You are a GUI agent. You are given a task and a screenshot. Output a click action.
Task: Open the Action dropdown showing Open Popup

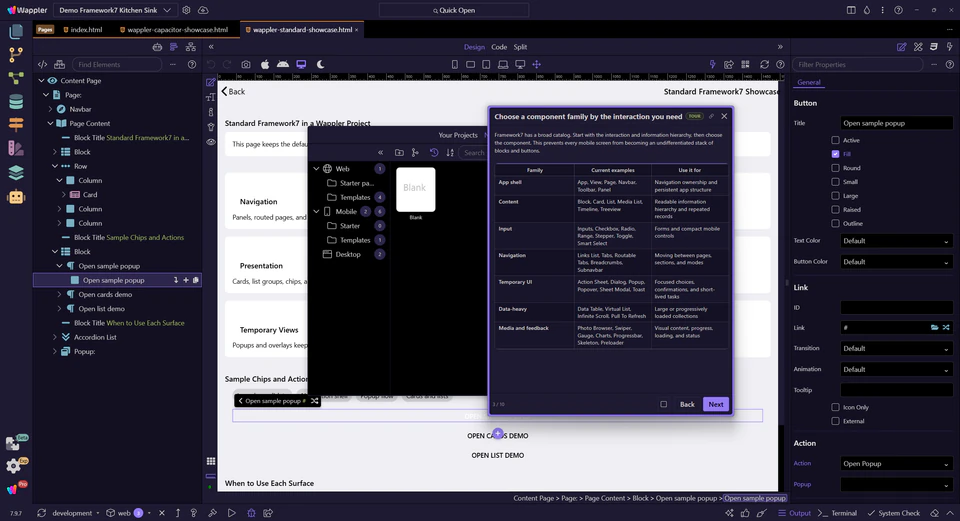[x=896, y=464]
